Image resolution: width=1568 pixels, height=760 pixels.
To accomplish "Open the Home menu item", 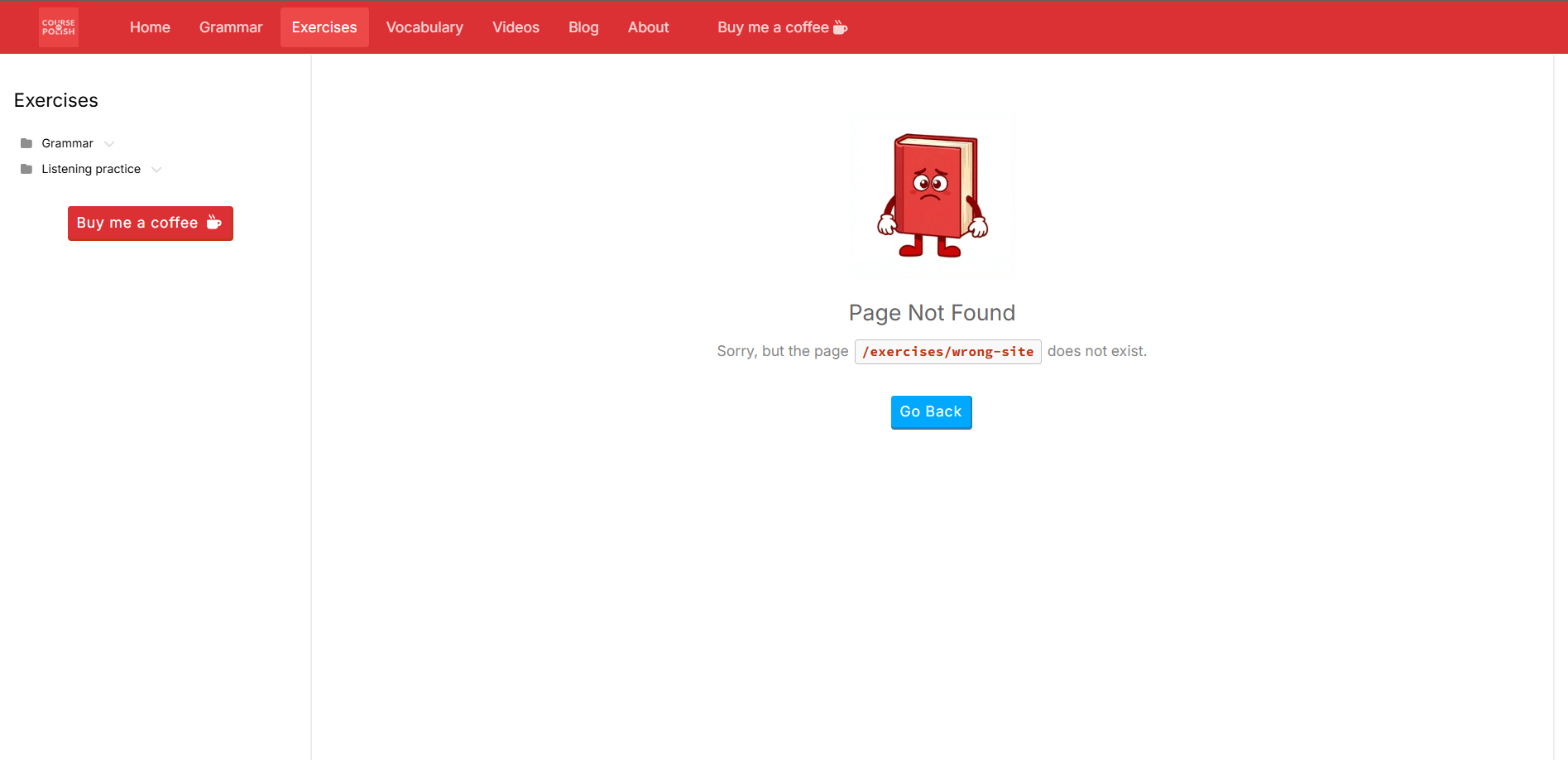I will coord(150,26).
